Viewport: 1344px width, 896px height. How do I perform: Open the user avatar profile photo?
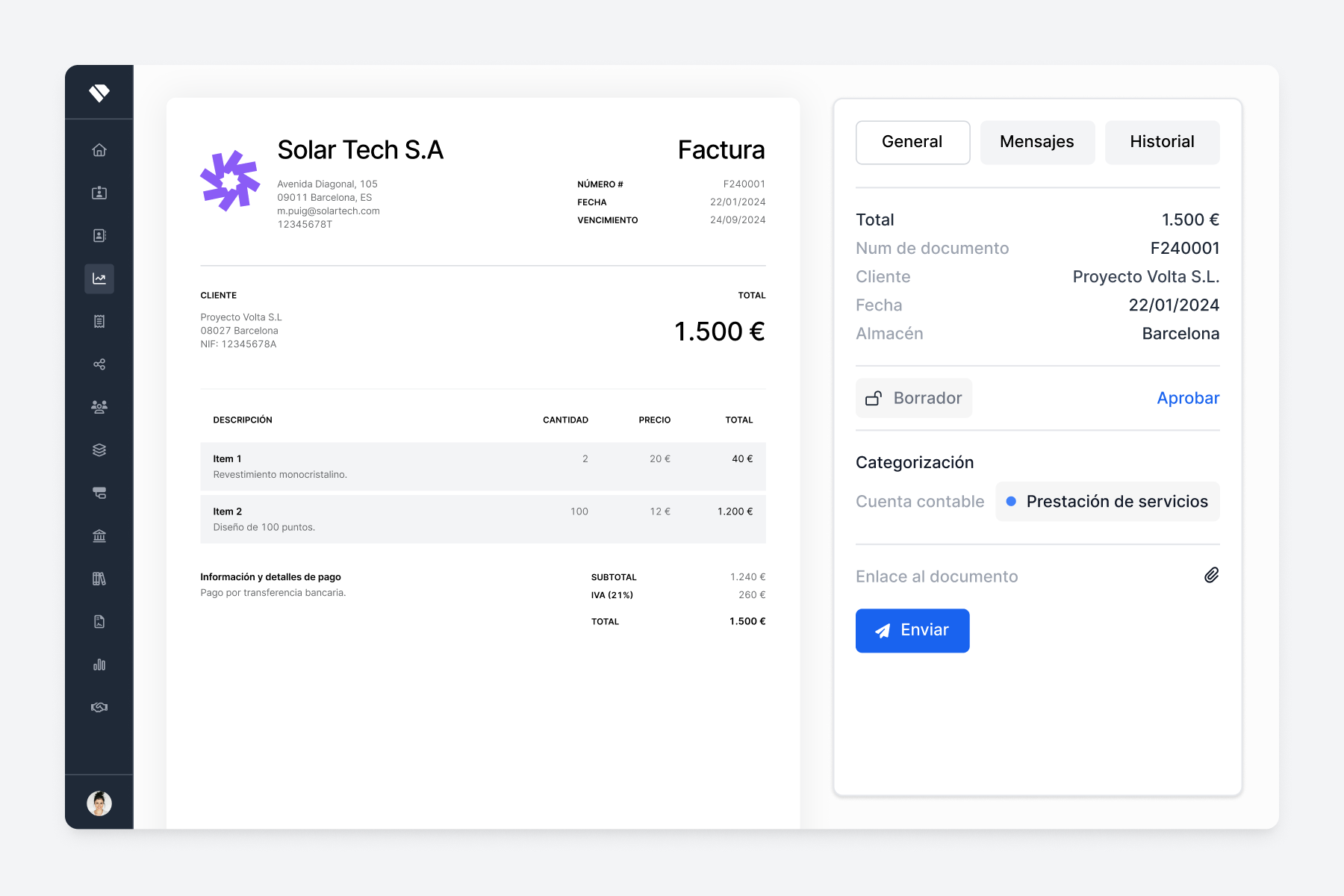click(99, 803)
